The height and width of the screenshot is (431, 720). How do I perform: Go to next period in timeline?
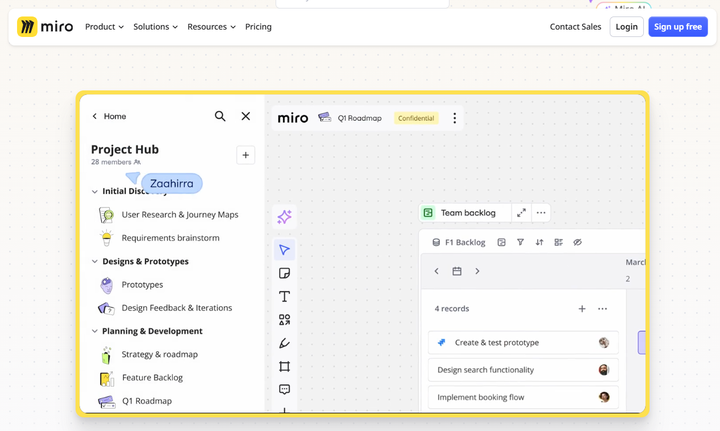(x=477, y=271)
